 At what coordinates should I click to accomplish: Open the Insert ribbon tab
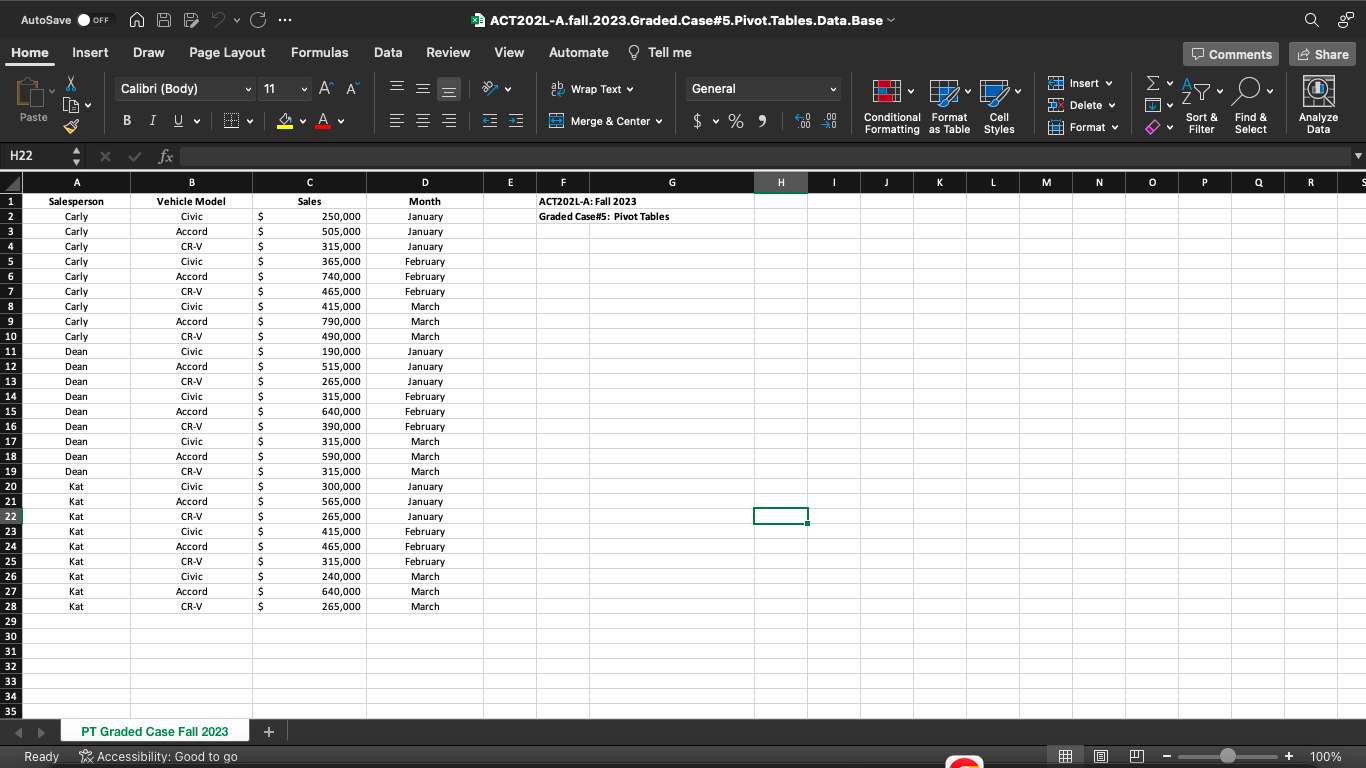[x=90, y=53]
